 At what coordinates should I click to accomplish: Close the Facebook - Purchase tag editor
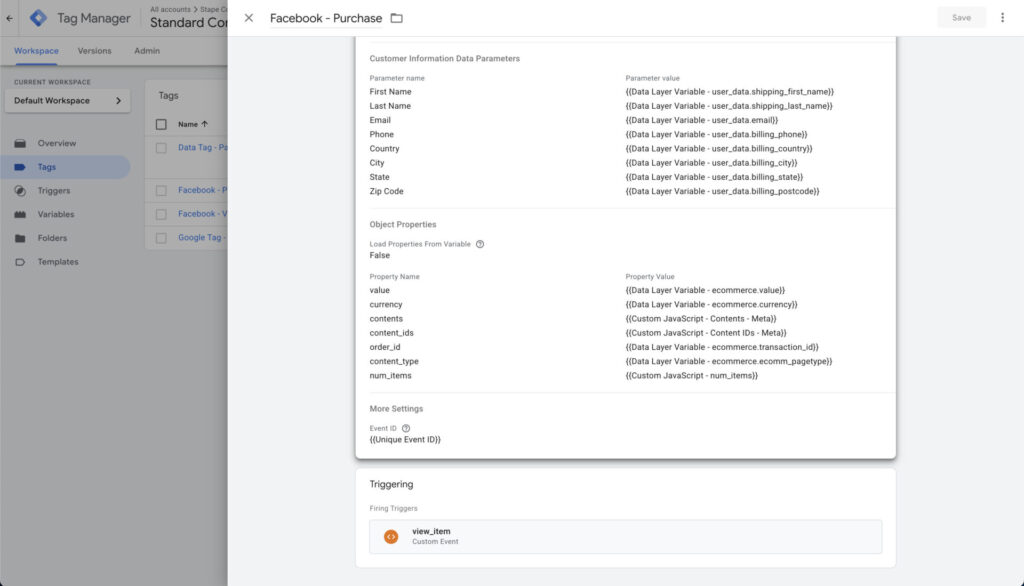click(249, 18)
